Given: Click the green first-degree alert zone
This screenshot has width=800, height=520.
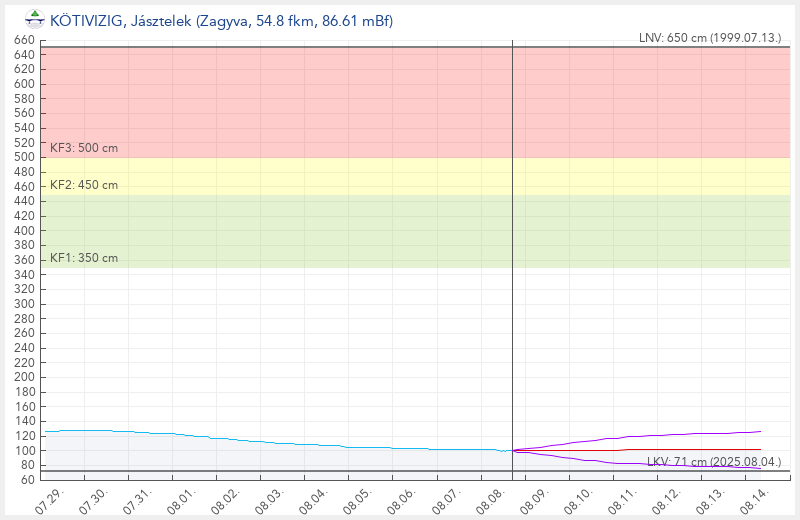Looking at the screenshot, I should 415,231.
